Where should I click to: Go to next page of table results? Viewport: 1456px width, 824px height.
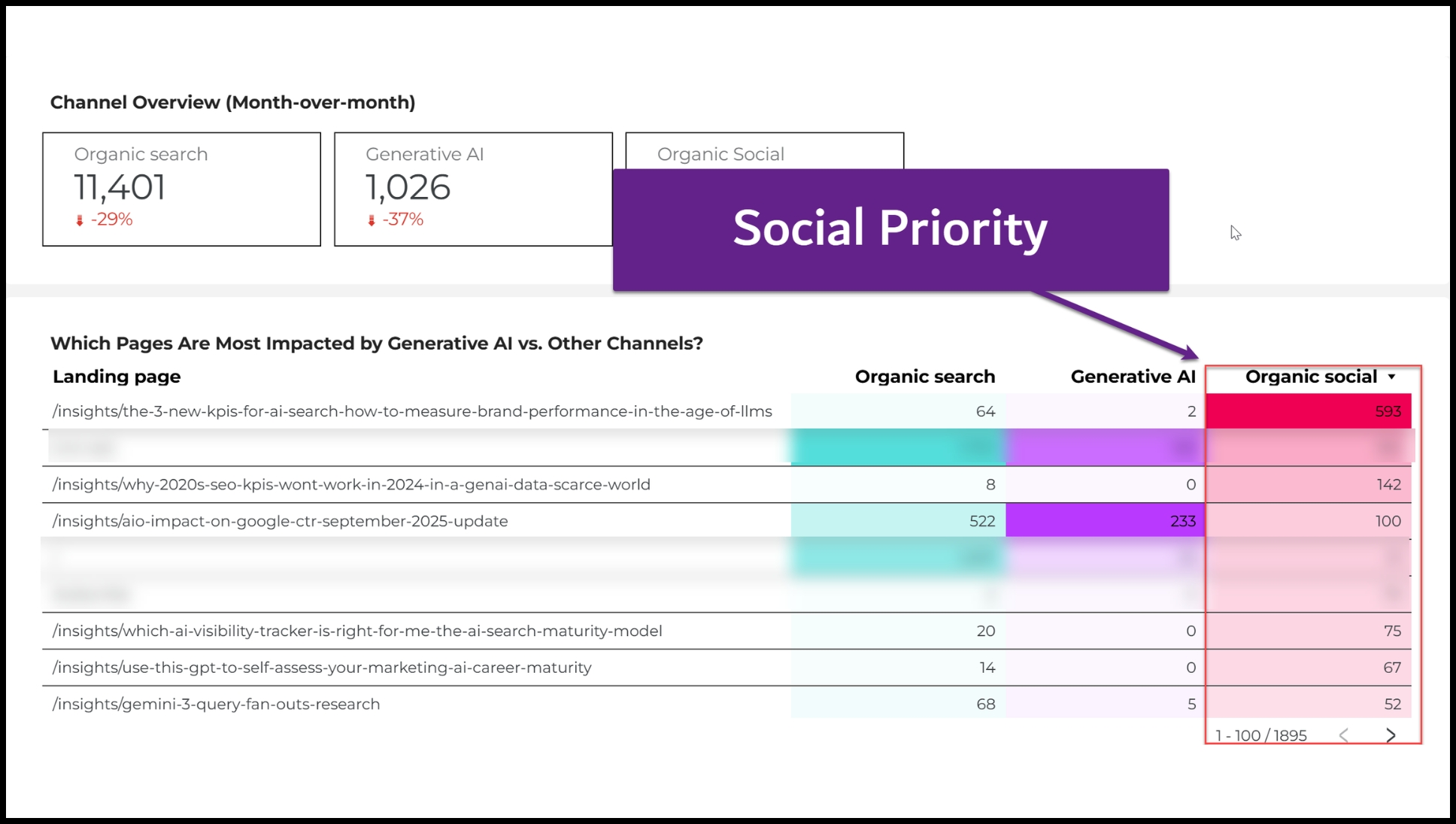(x=1390, y=735)
